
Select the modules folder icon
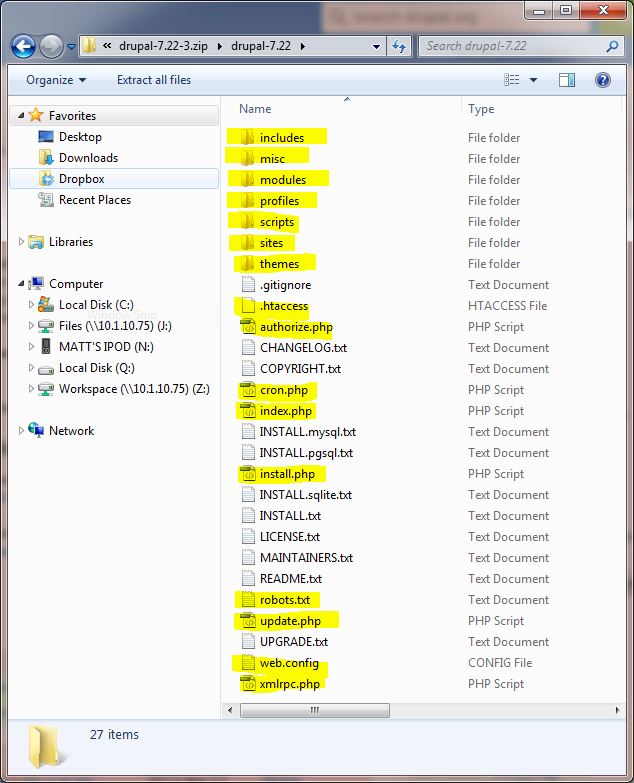coord(247,179)
